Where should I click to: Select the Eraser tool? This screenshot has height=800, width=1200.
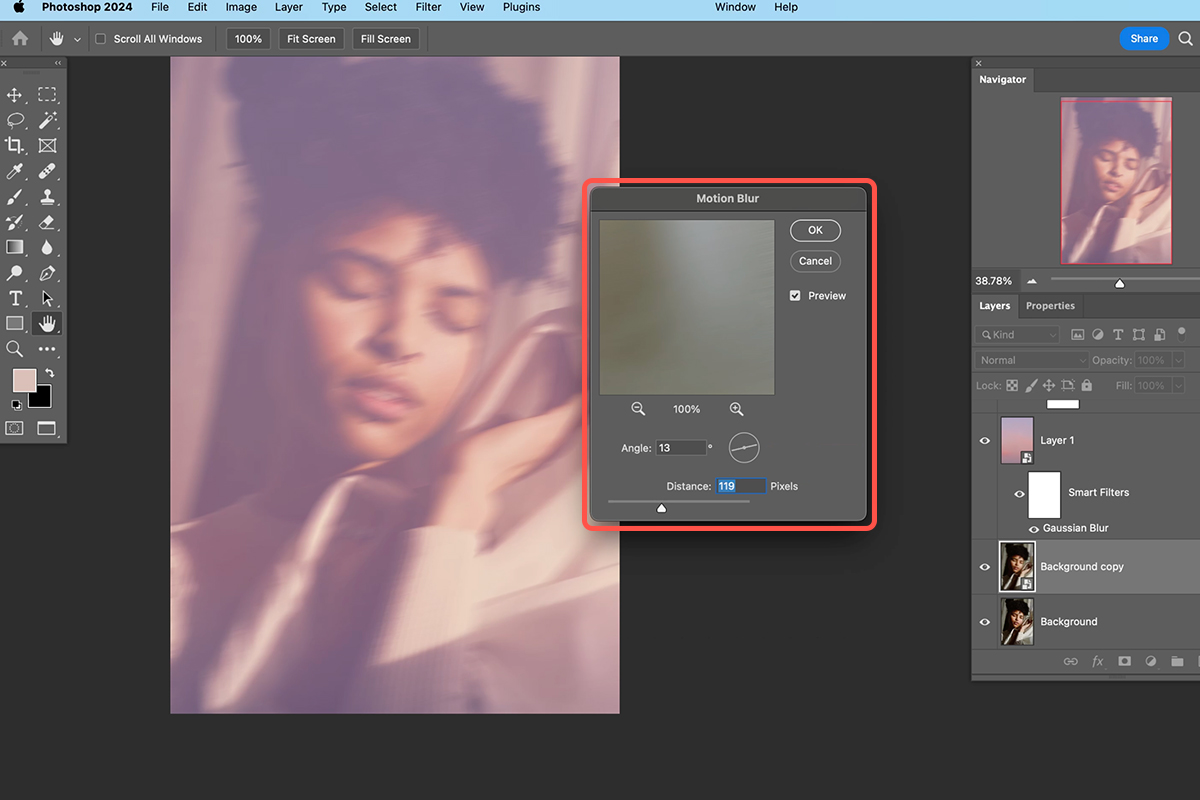click(x=47, y=222)
